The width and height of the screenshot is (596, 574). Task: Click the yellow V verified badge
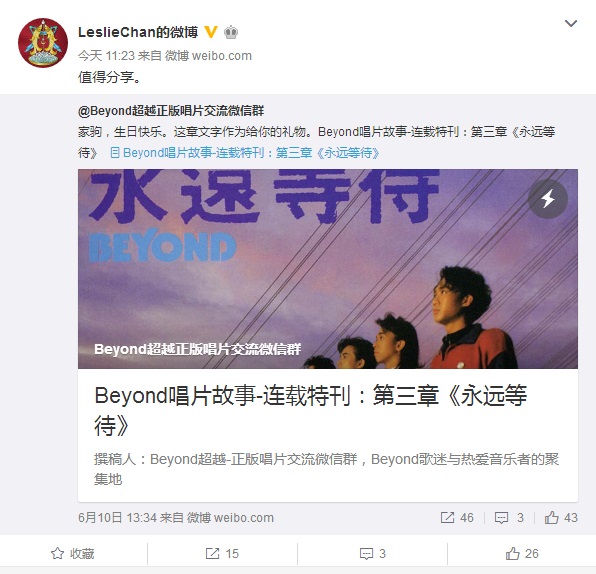(211, 32)
